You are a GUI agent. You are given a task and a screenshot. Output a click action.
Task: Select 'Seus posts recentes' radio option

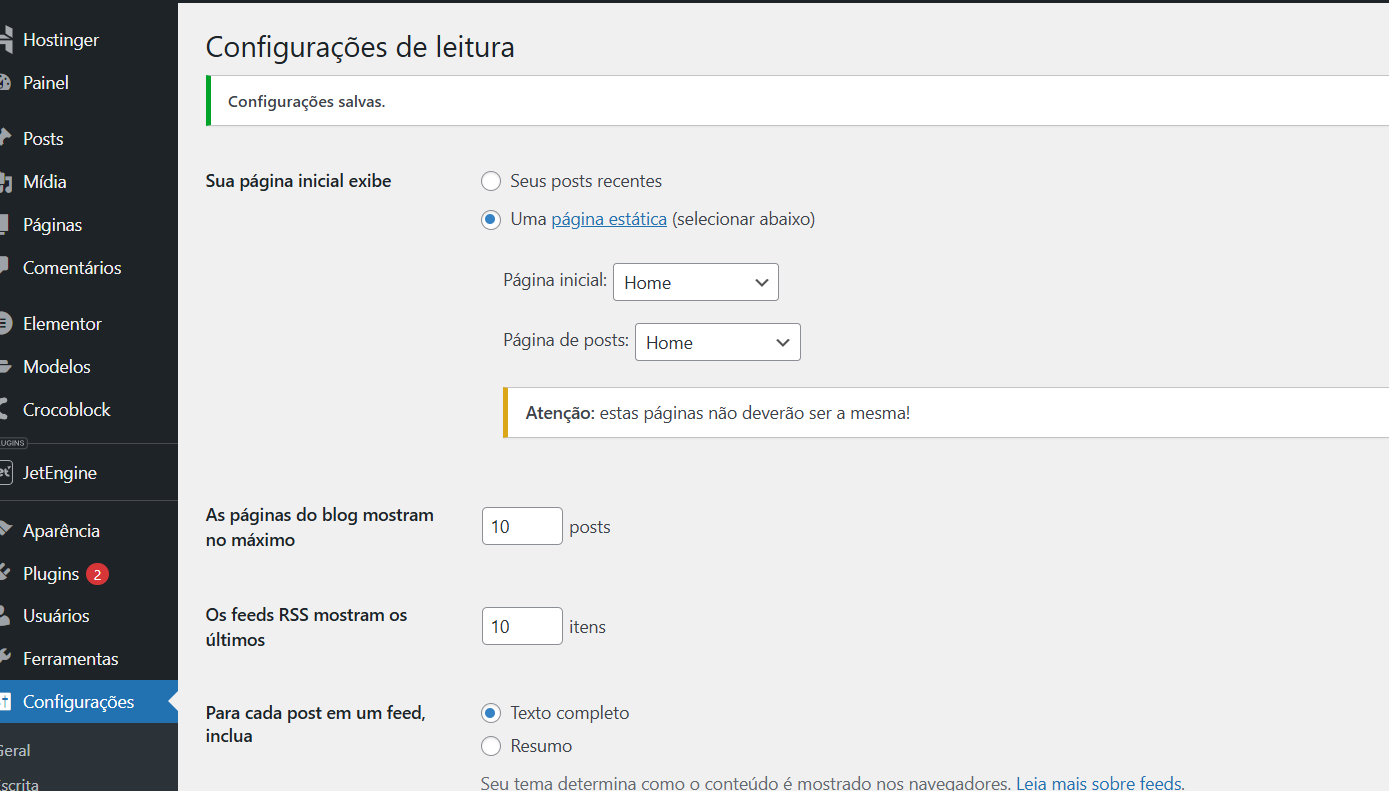click(491, 181)
